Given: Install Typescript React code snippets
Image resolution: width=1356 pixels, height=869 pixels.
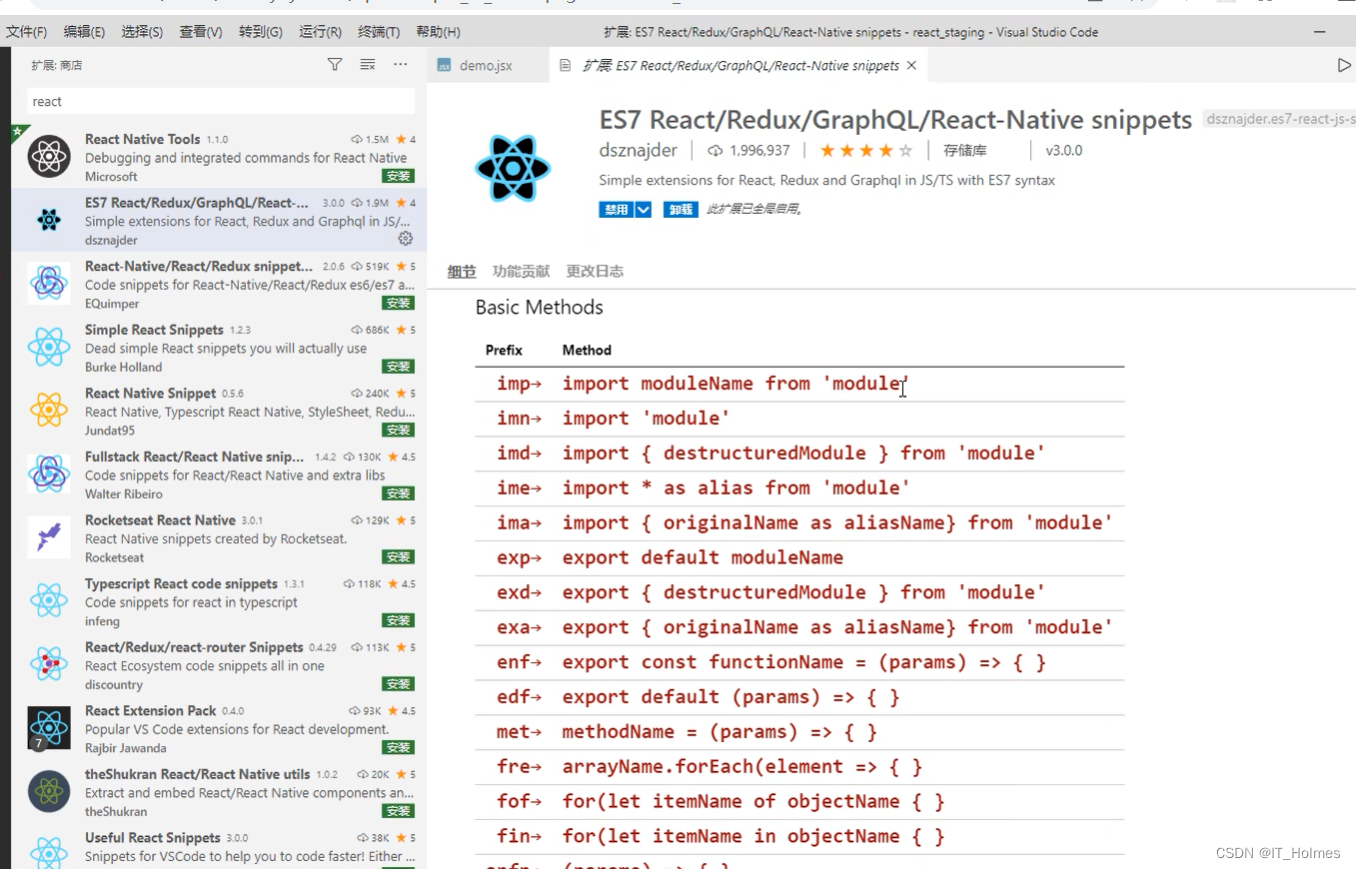Looking at the screenshot, I should pyautogui.click(x=398, y=620).
